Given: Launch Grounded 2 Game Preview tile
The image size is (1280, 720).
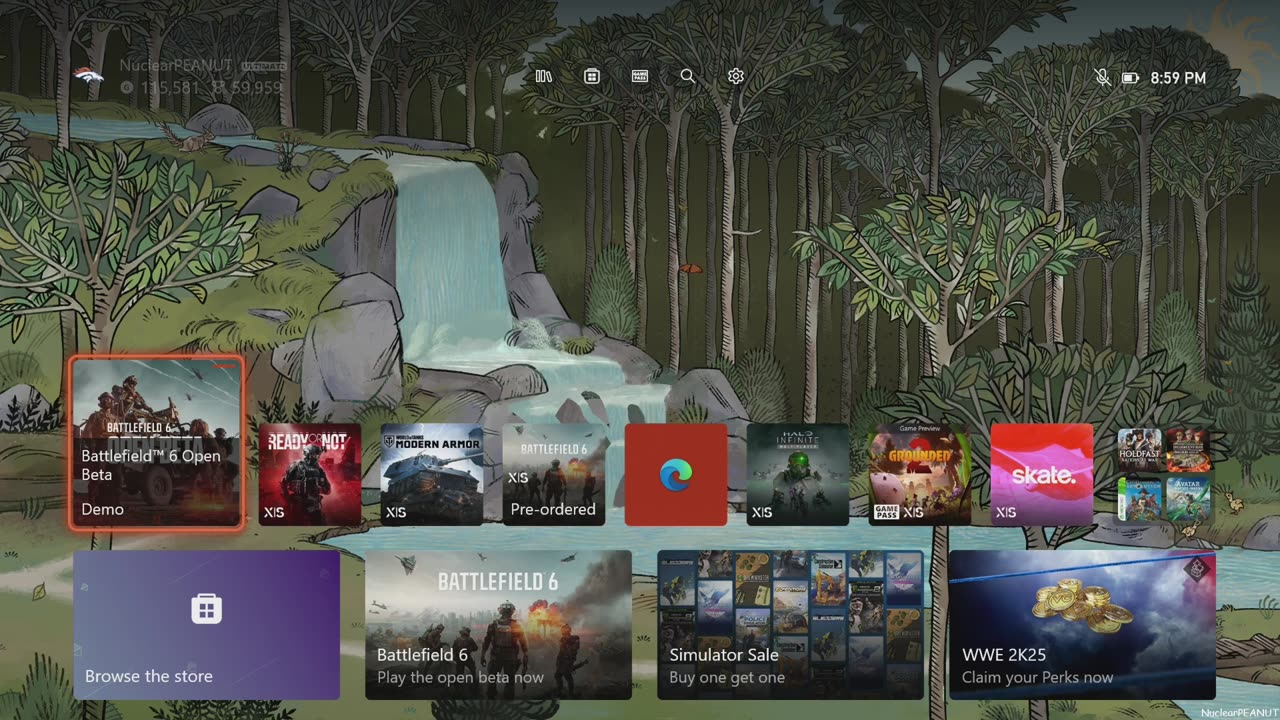Looking at the screenshot, I should (x=920, y=474).
